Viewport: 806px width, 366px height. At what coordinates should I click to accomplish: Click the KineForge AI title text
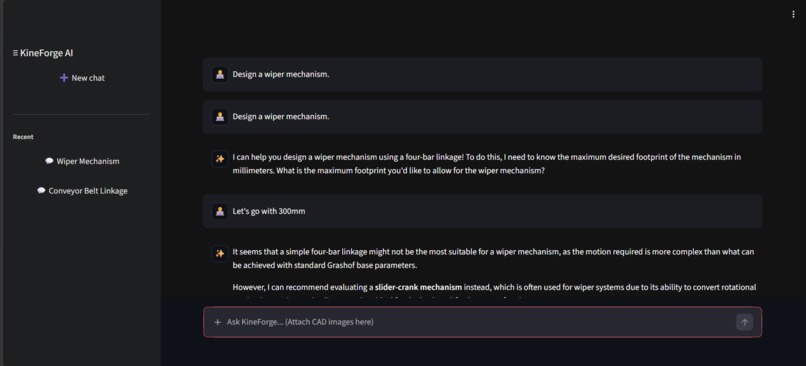click(x=46, y=53)
